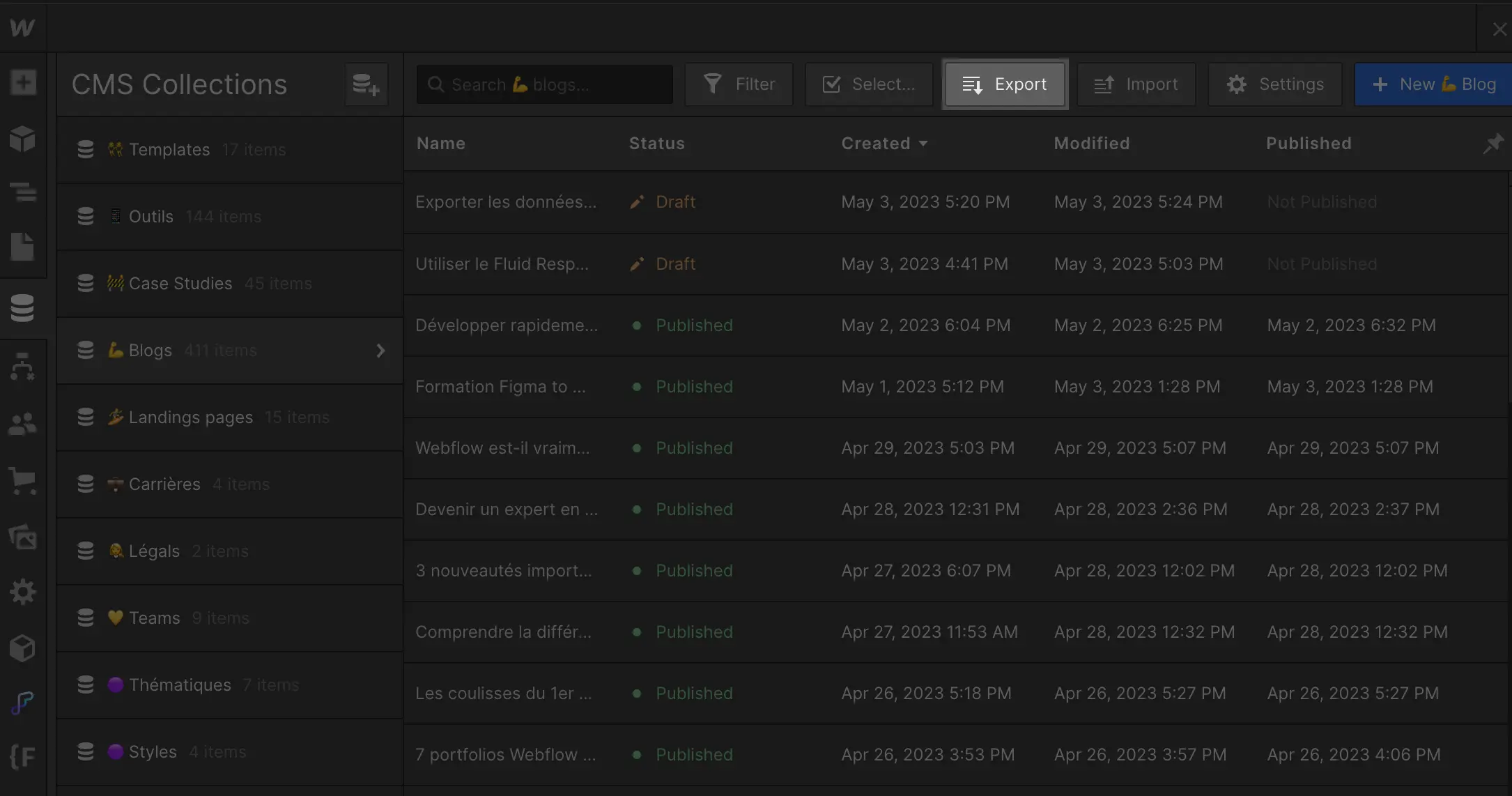This screenshot has width=1512, height=796.
Task: Click the Export button in toolbar
Action: [1004, 84]
